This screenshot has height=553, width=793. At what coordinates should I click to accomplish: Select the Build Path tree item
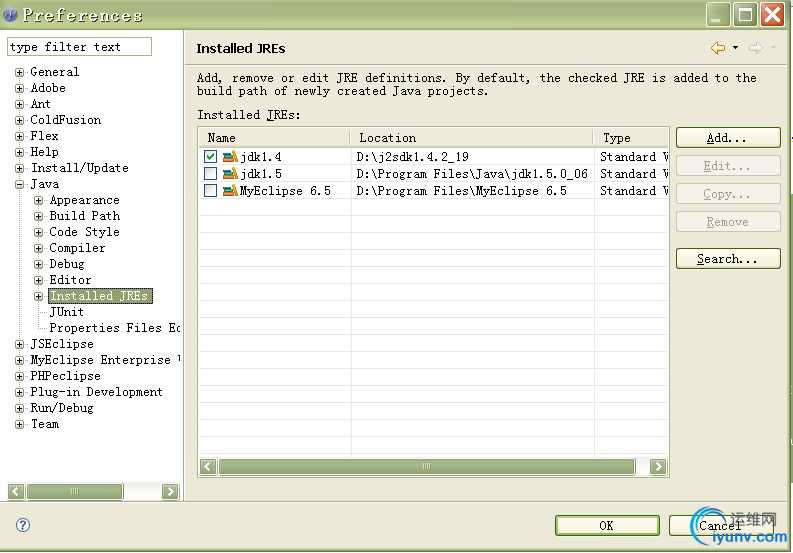85,216
